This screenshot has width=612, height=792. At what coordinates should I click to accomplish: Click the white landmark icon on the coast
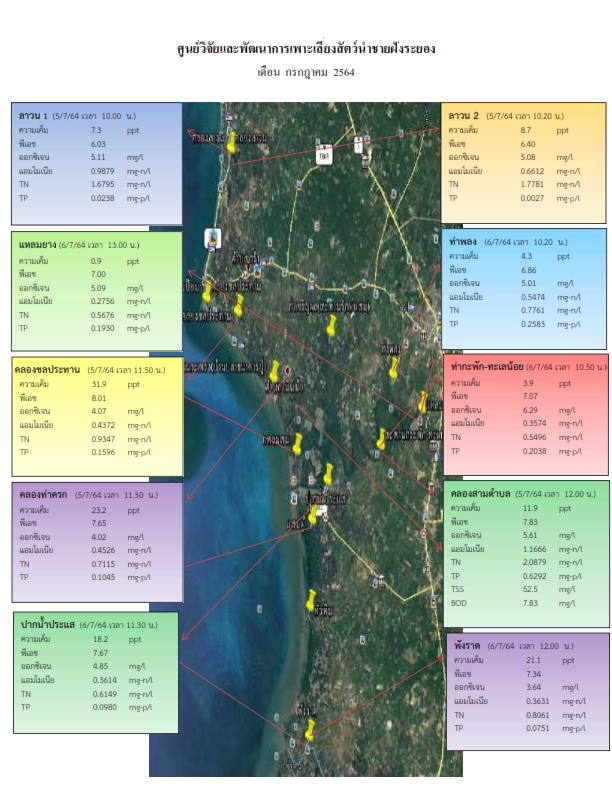point(212,238)
